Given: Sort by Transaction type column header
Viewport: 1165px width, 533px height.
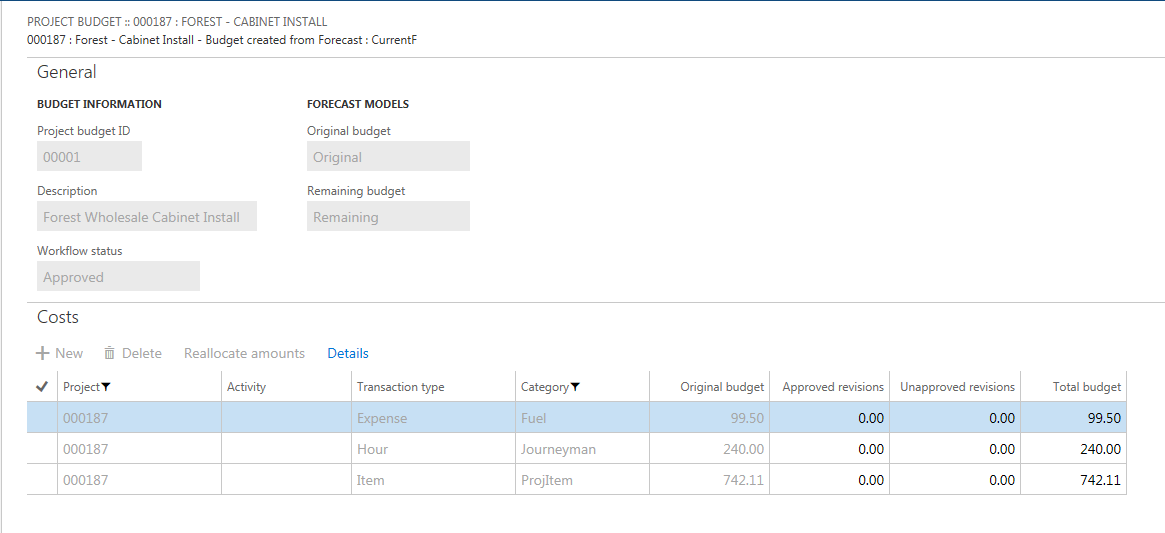Looking at the screenshot, I should click(x=400, y=387).
